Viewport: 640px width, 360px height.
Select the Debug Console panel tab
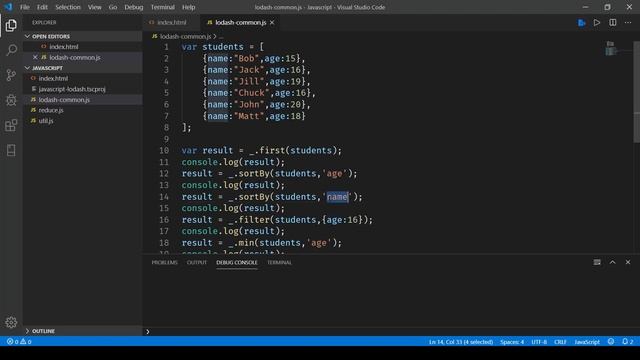pyautogui.click(x=237, y=262)
